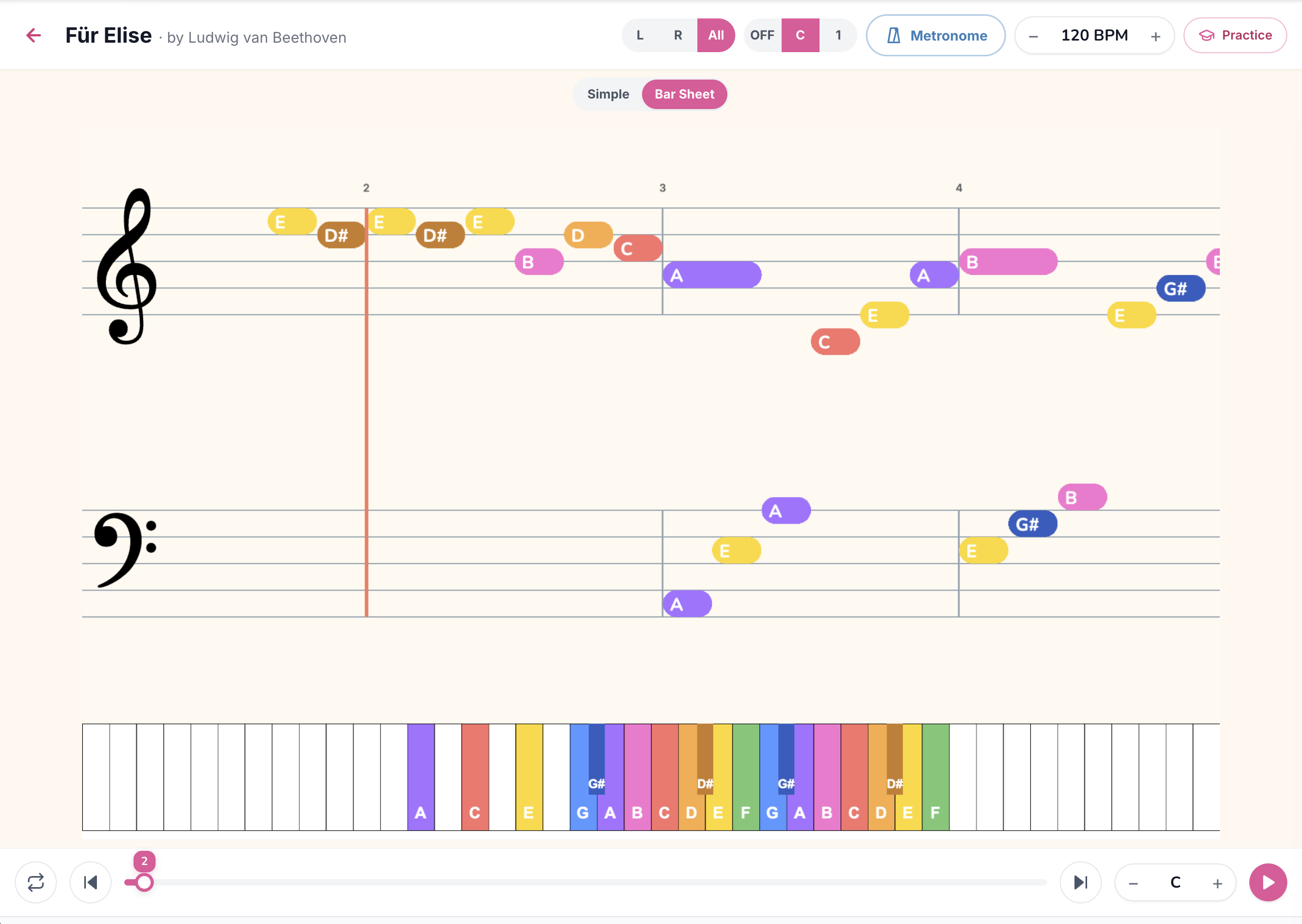Click the playback progress track
Viewport: 1302px width, 924px height.
point(586,882)
